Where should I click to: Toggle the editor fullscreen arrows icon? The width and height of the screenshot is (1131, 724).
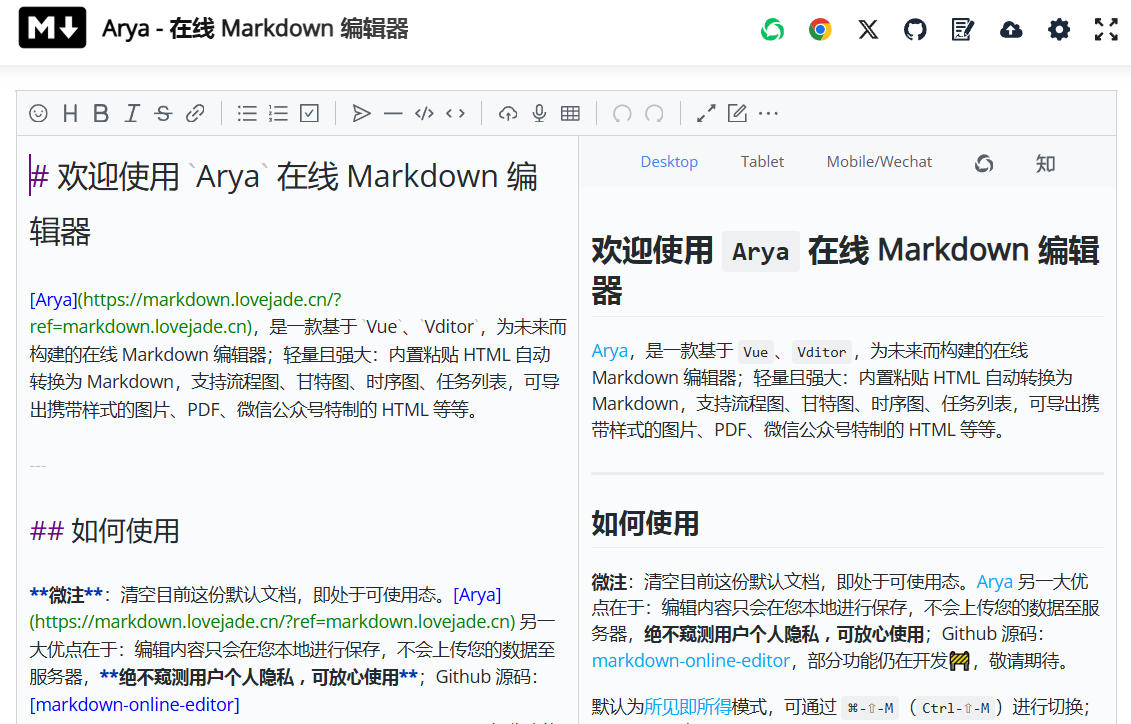[706, 114]
